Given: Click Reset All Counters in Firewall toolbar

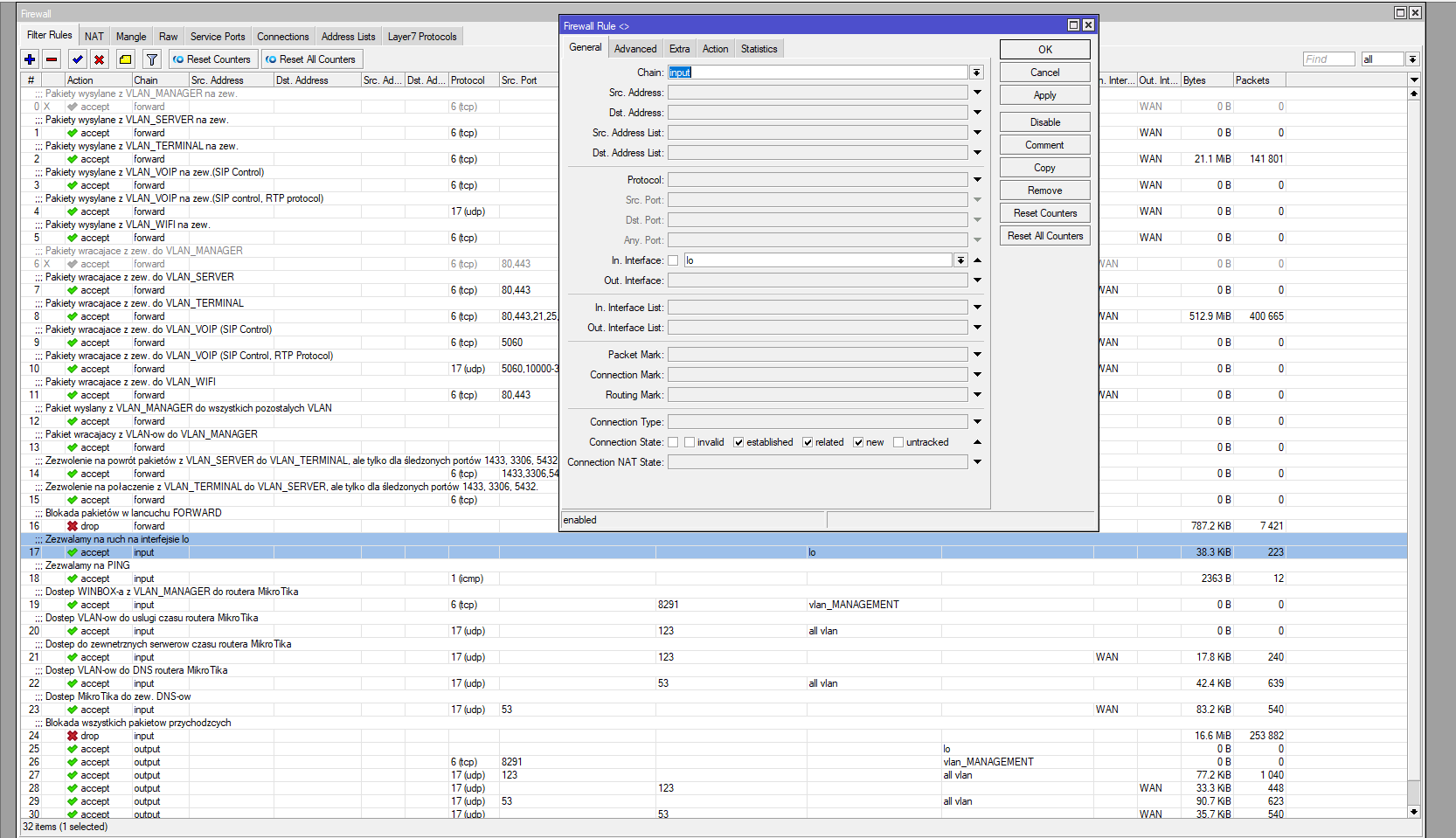Looking at the screenshot, I should 311,59.
